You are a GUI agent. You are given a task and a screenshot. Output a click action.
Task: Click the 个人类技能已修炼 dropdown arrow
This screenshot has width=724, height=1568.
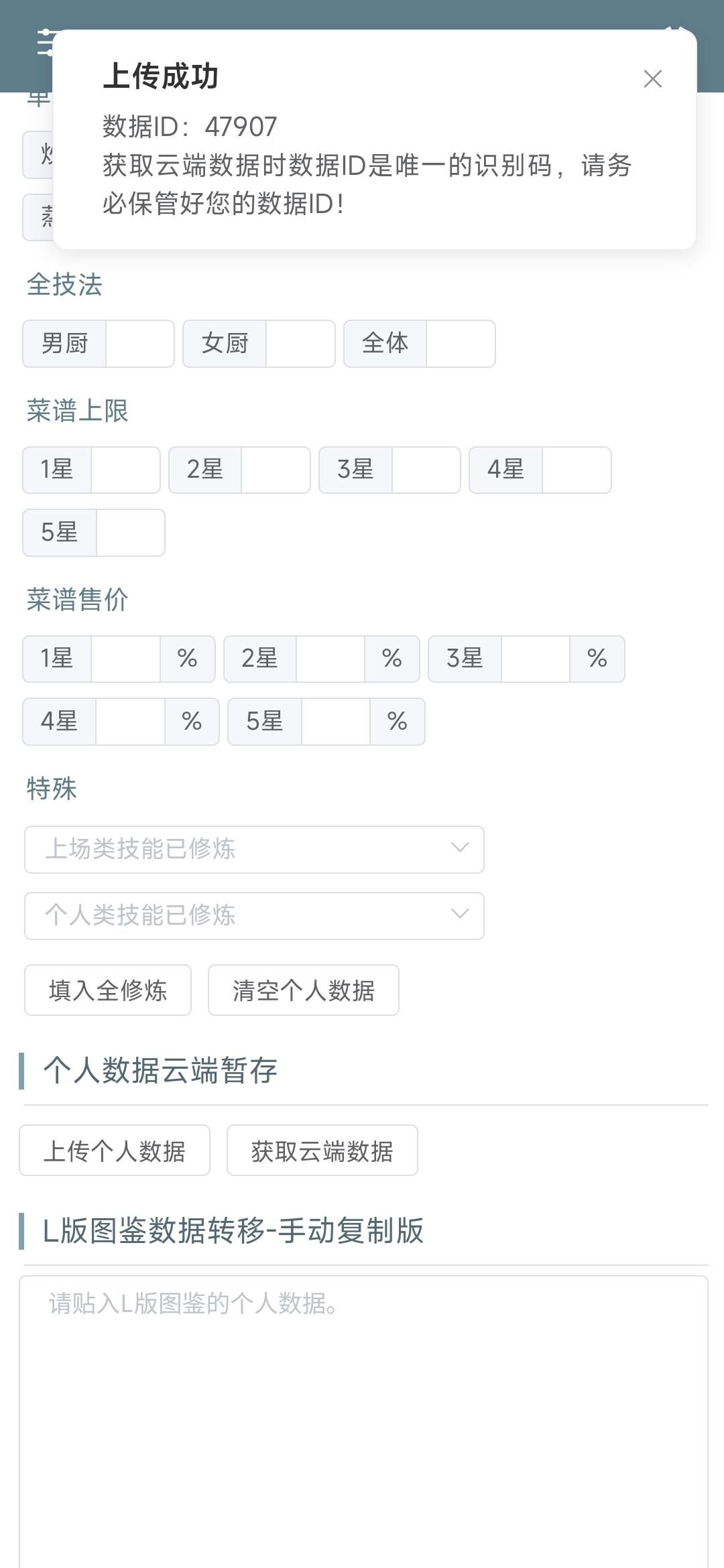[460, 914]
